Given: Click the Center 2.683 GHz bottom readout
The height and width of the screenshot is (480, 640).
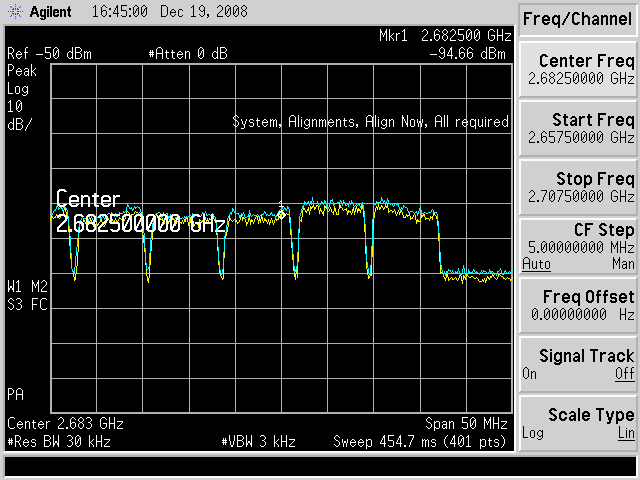Looking at the screenshot, I should point(65,424).
